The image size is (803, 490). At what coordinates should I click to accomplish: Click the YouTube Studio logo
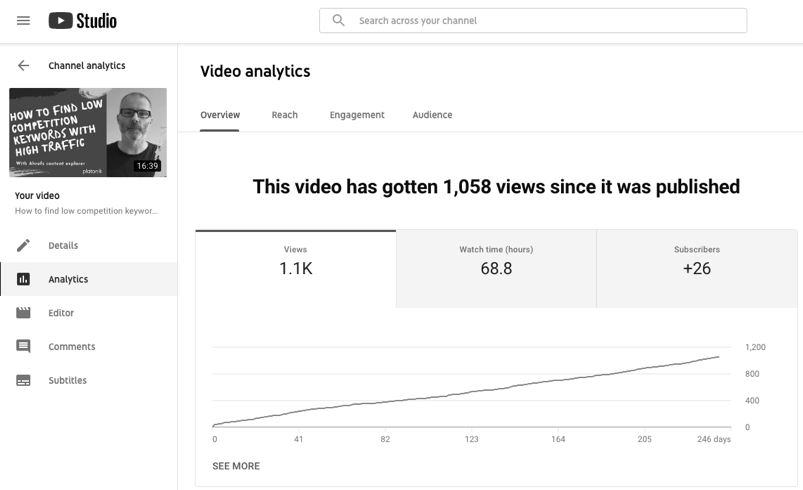pos(82,21)
